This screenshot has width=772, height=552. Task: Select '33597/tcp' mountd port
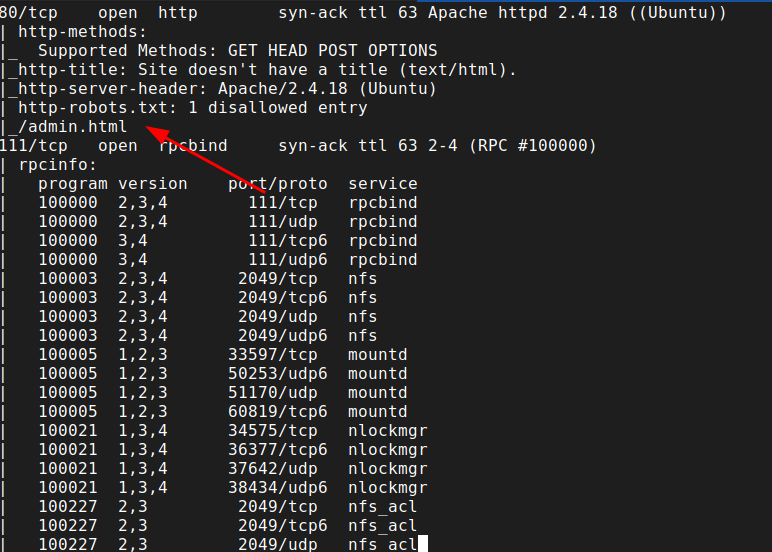[x=273, y=355]
